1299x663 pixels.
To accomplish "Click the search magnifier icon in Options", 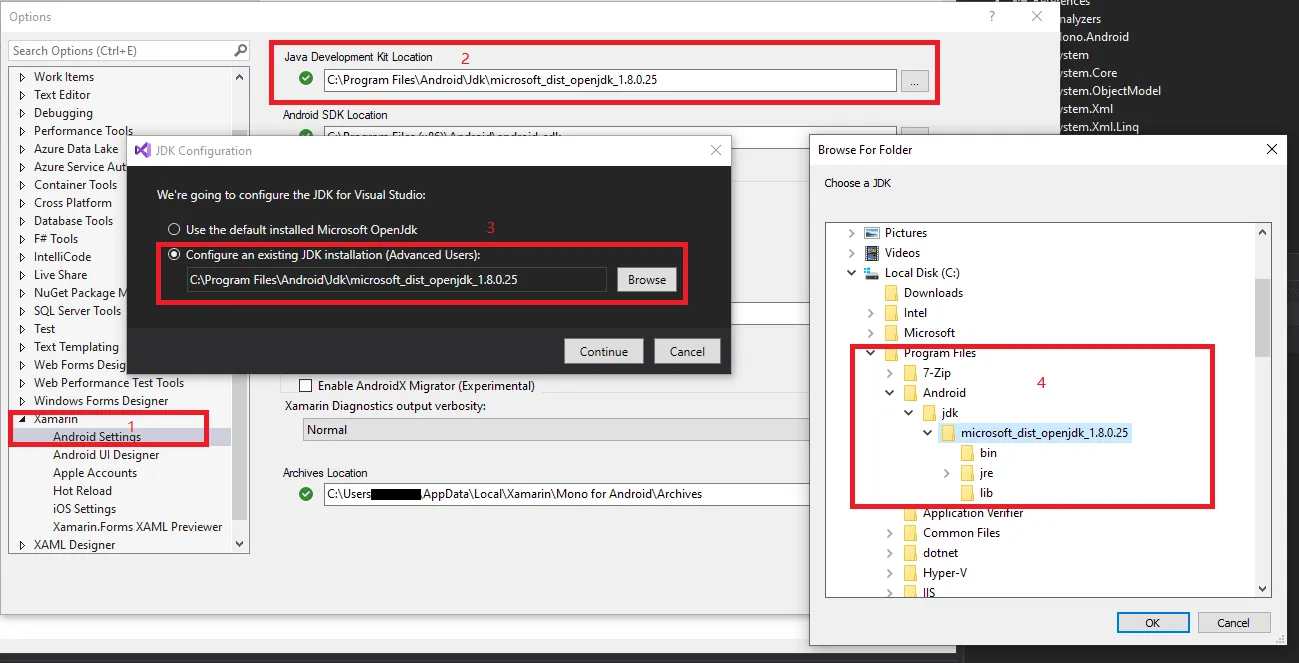I will pos(240,50).
